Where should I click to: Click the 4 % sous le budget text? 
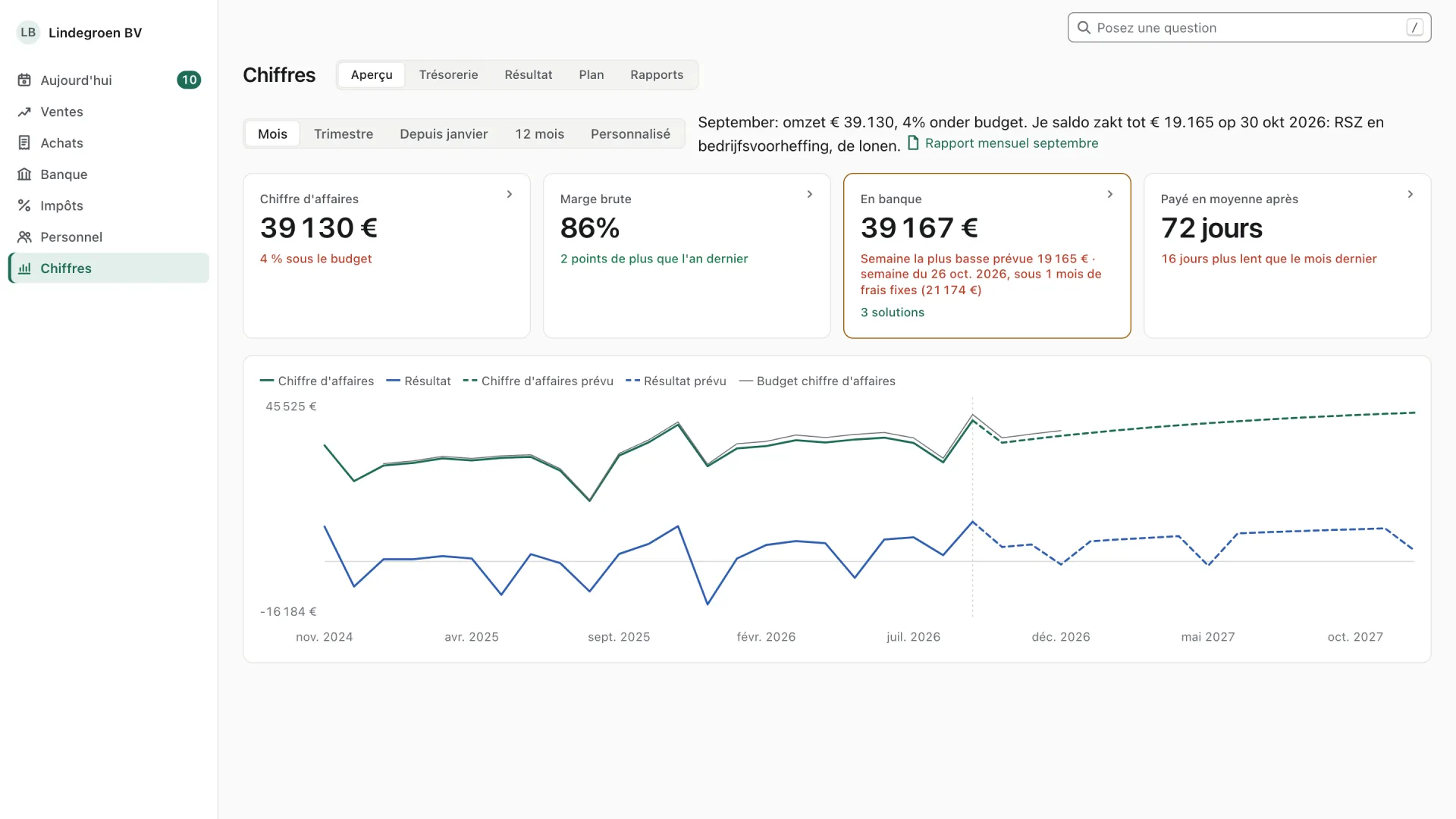(x=315, y=259)
